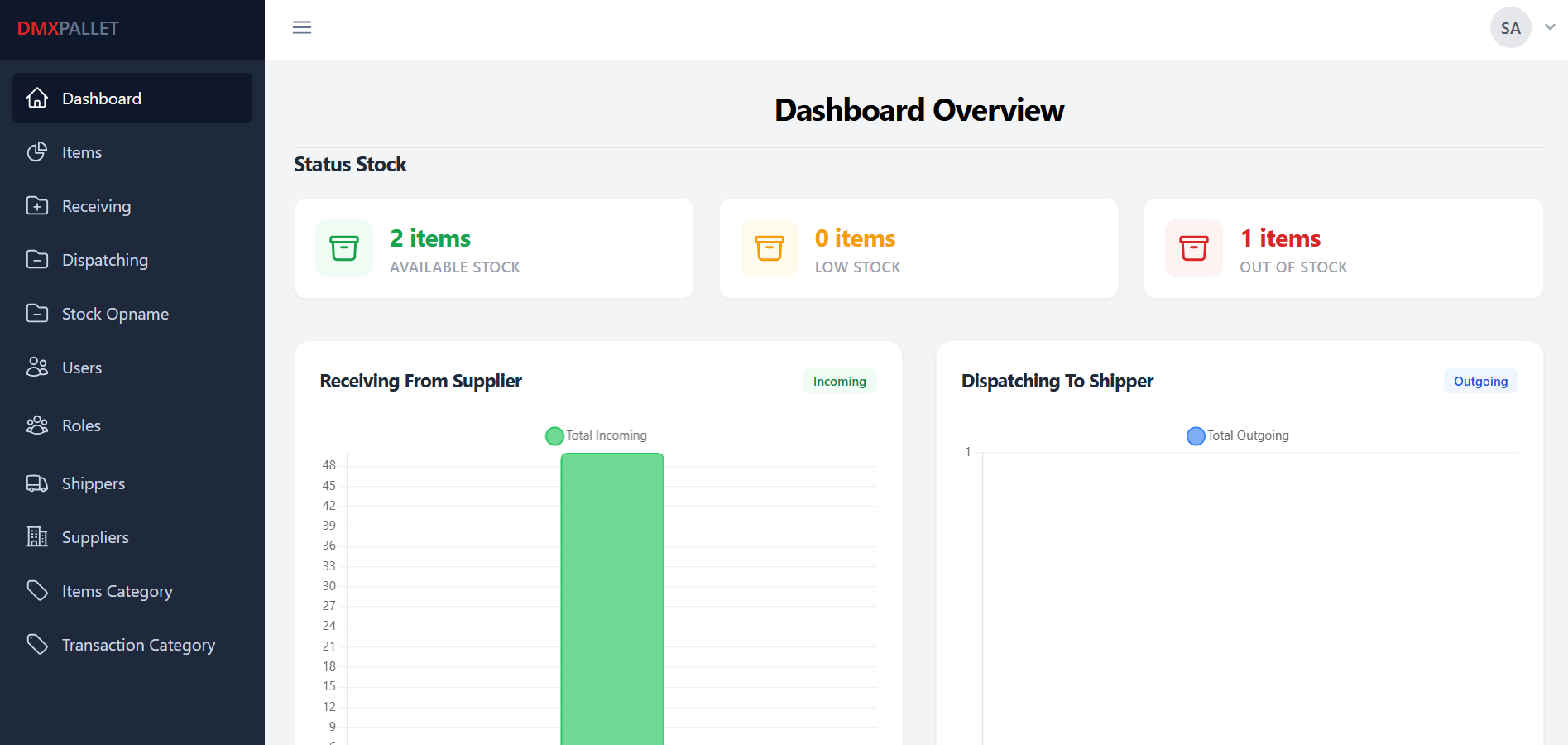Viewport: 1568px width, 745px height.
Task: Toggle the sidebar with the hamburger icon
Action: point(302,27)
